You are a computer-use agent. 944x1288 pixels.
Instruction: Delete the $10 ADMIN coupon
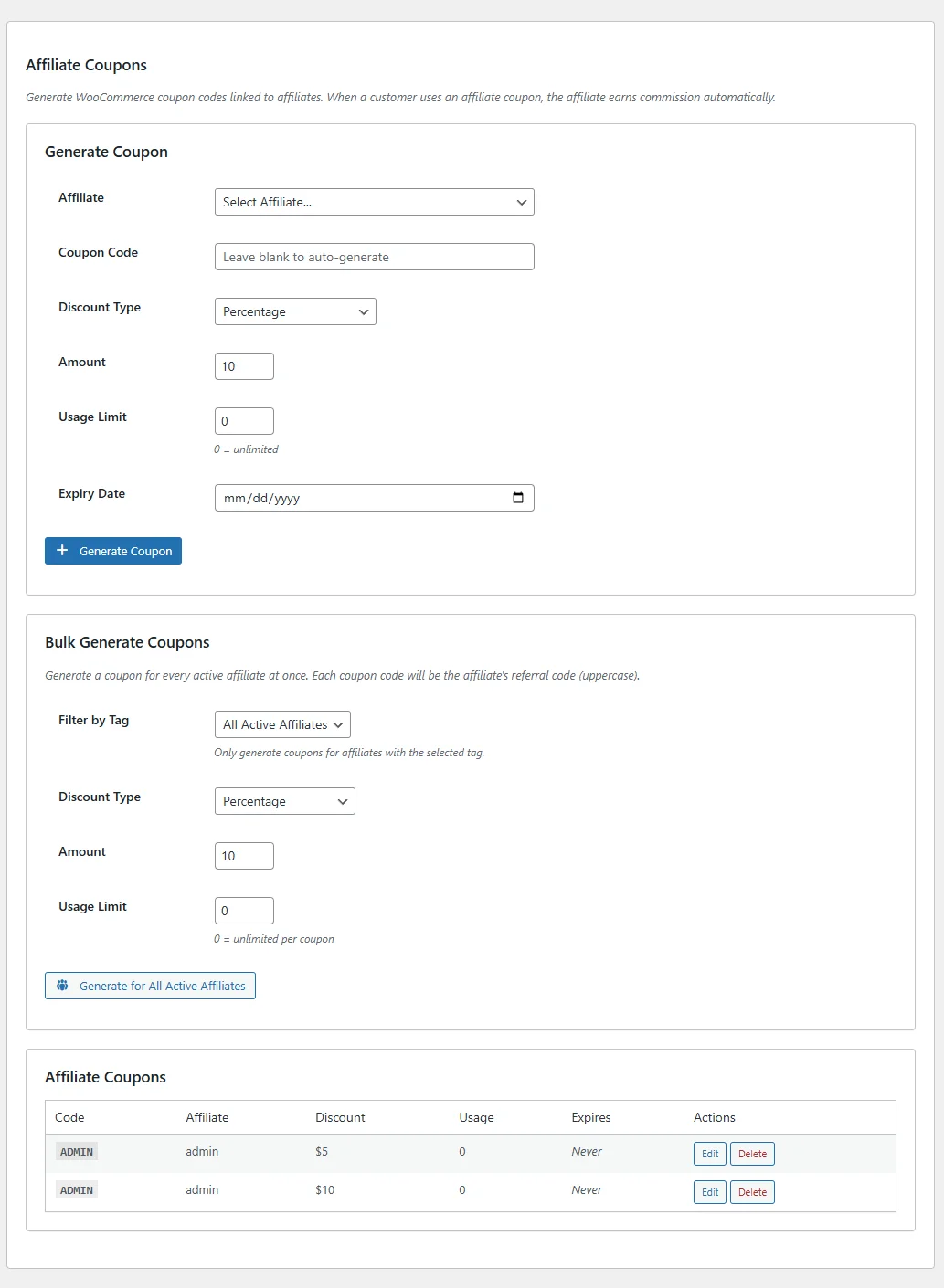(x=751, y=1191)
